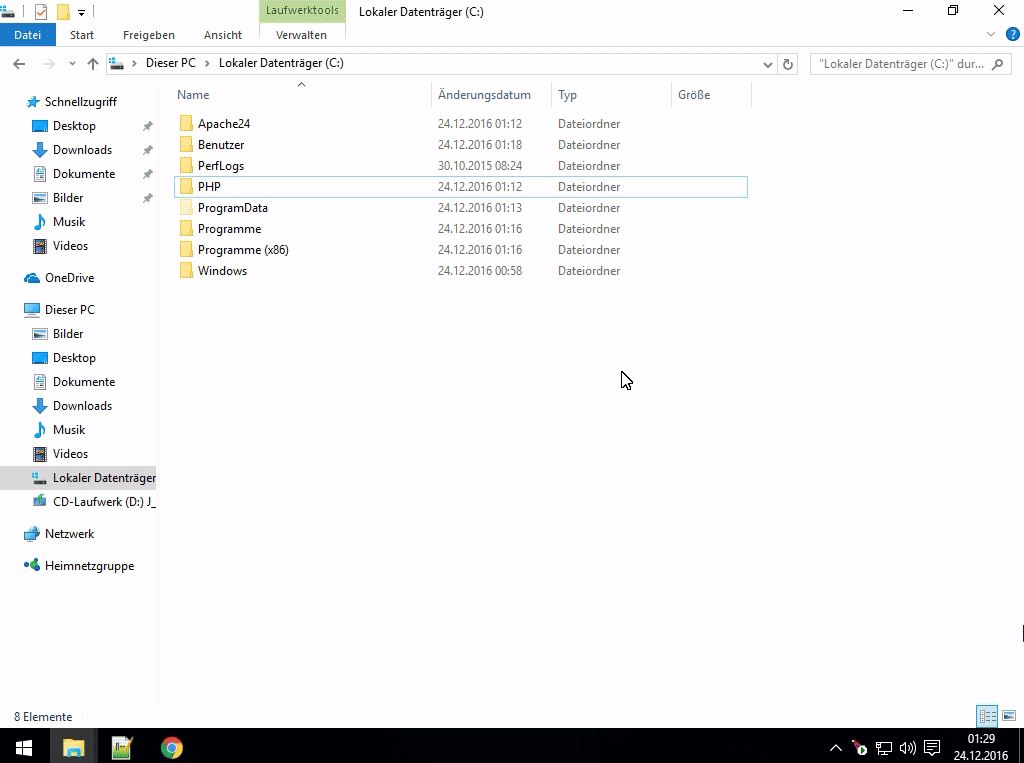The height and width of the screenshot is (763, 1024).
Task: Refresh the current folder view
Action: (x=788, y=64)
